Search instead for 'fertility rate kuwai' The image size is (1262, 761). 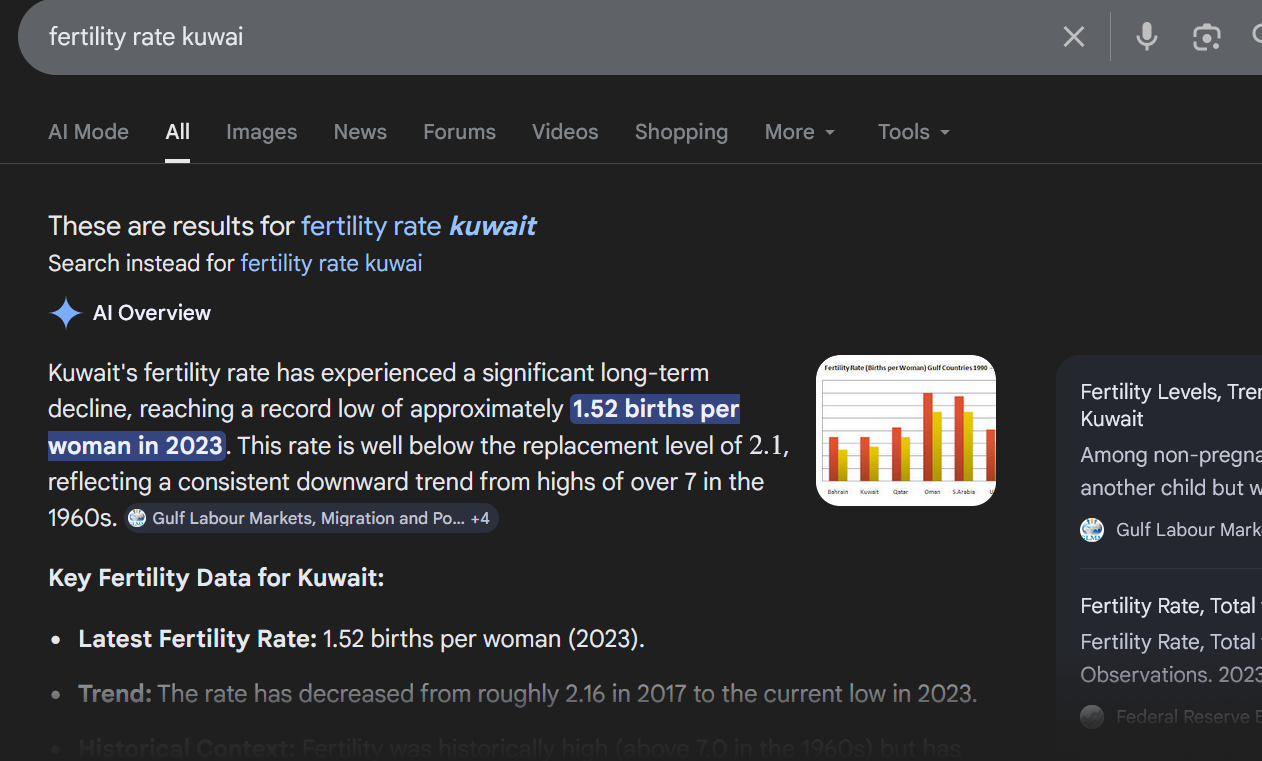click(331, 263)
